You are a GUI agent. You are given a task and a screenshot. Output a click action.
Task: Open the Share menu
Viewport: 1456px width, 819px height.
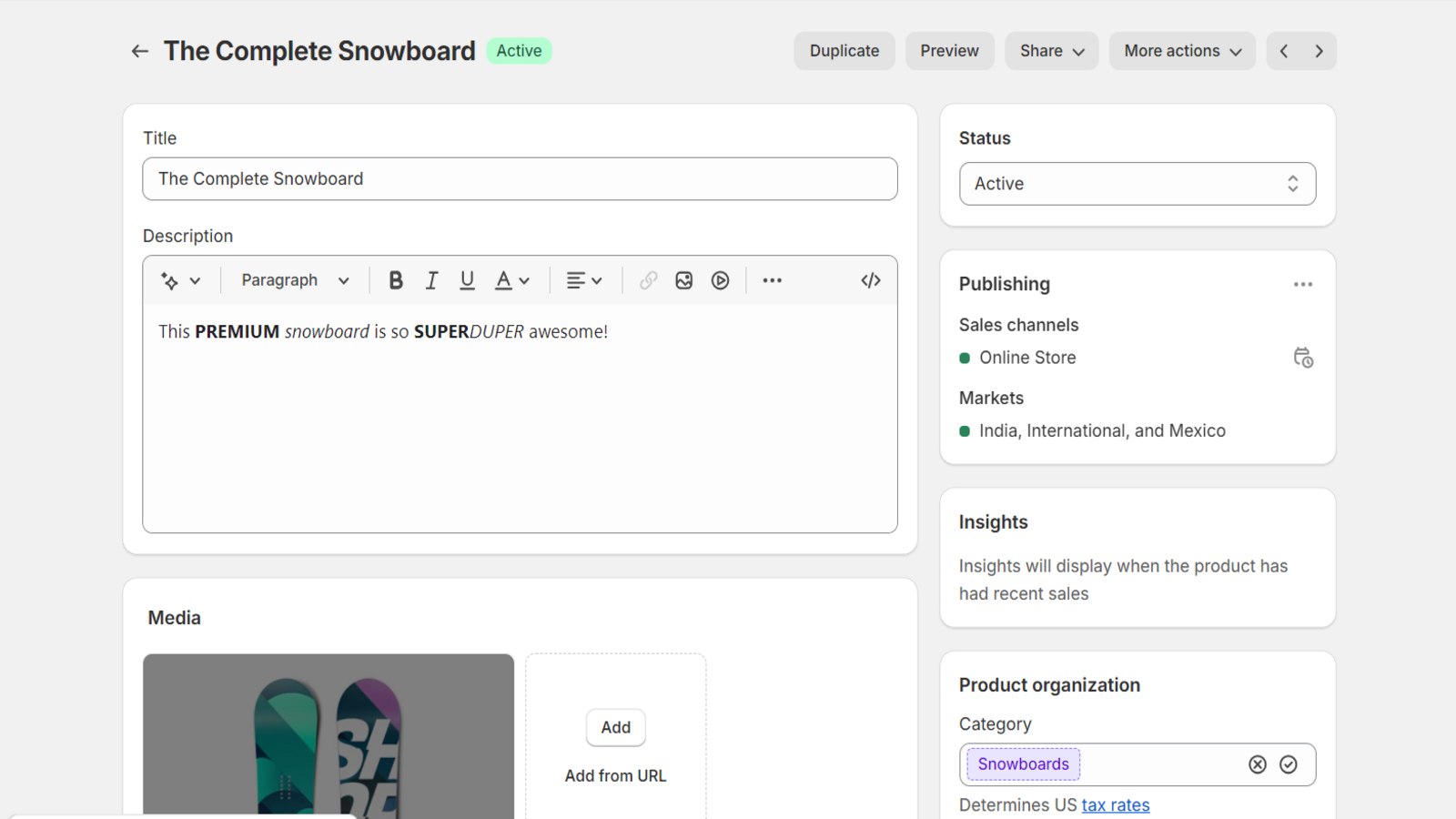pyautogui.click(x=1051, y=51)
